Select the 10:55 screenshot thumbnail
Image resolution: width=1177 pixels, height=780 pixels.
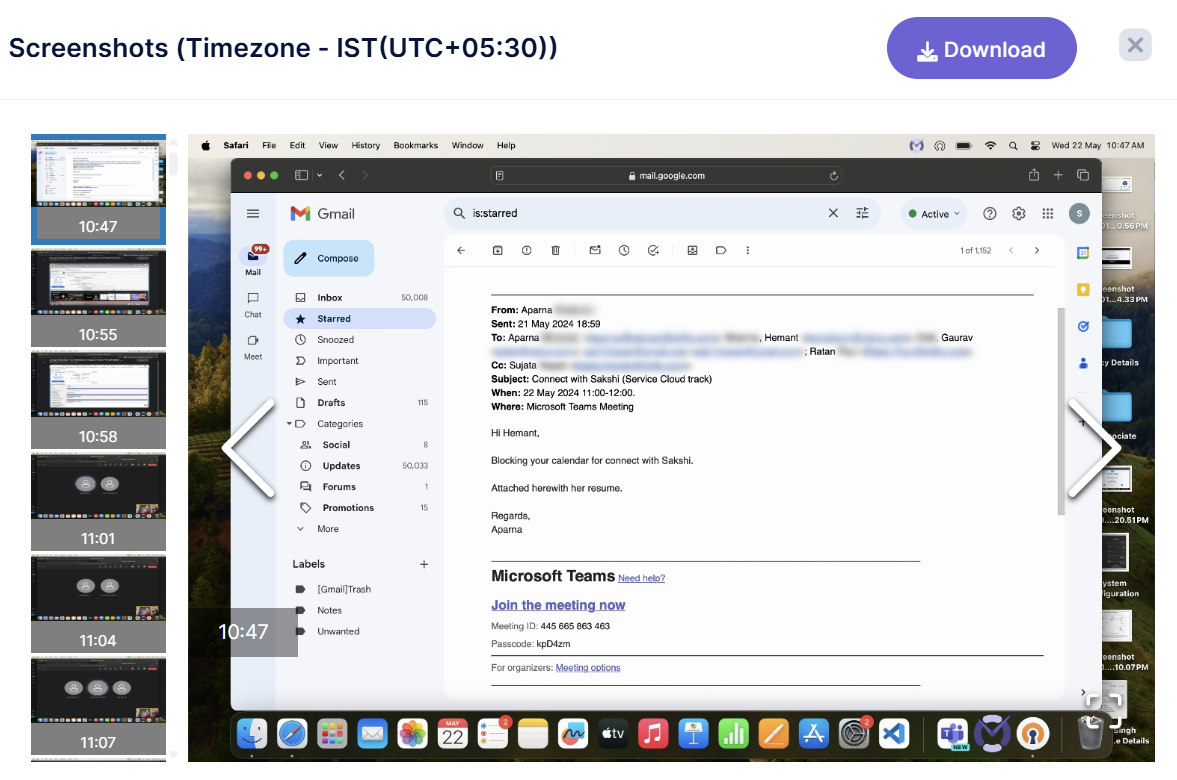[x=98, y=298]
